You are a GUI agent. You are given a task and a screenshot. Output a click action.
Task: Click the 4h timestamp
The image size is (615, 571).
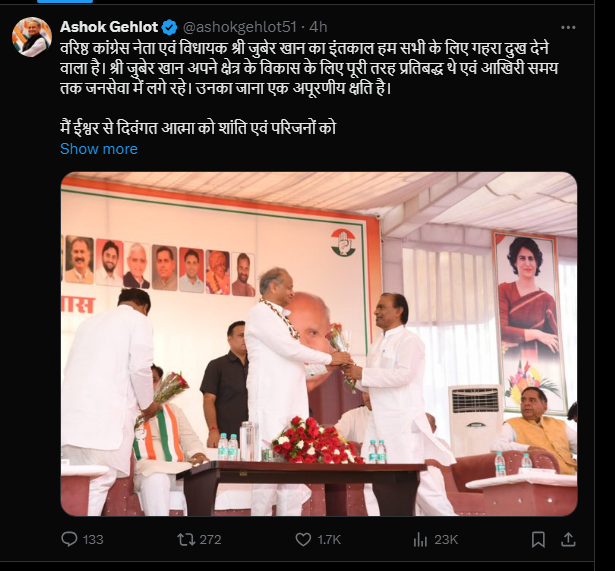(318, 27)
